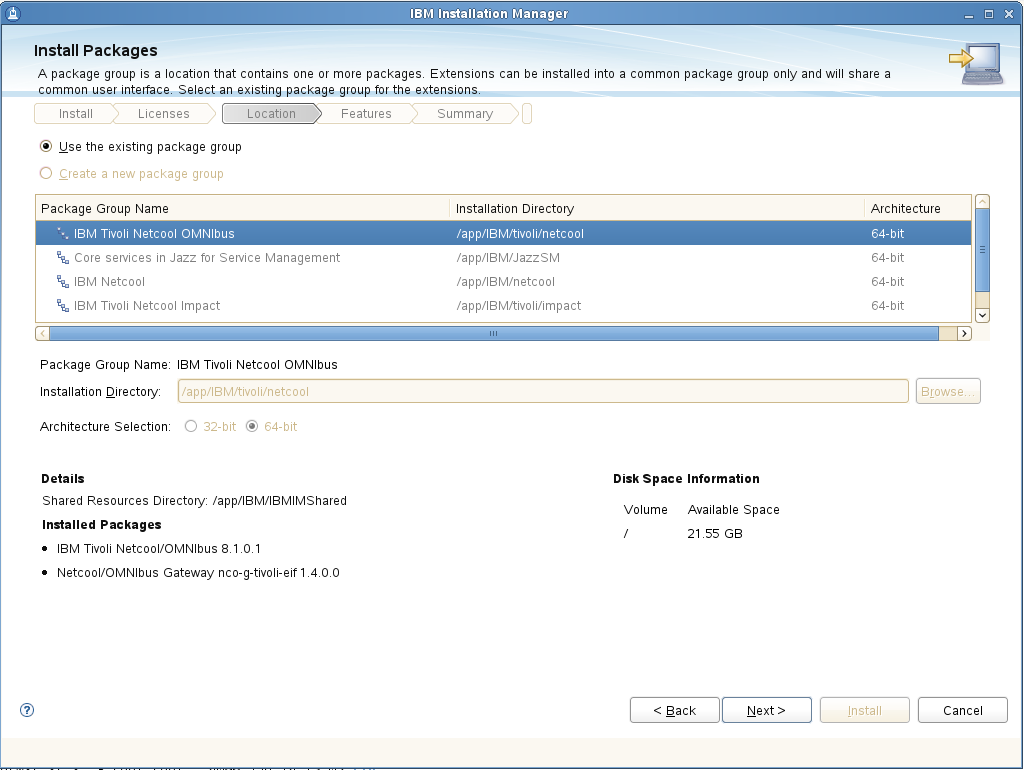This screenshot has height=770, width=1024.
Task: Sort by Installation Directory column header
Action: [x=657, y=208]
